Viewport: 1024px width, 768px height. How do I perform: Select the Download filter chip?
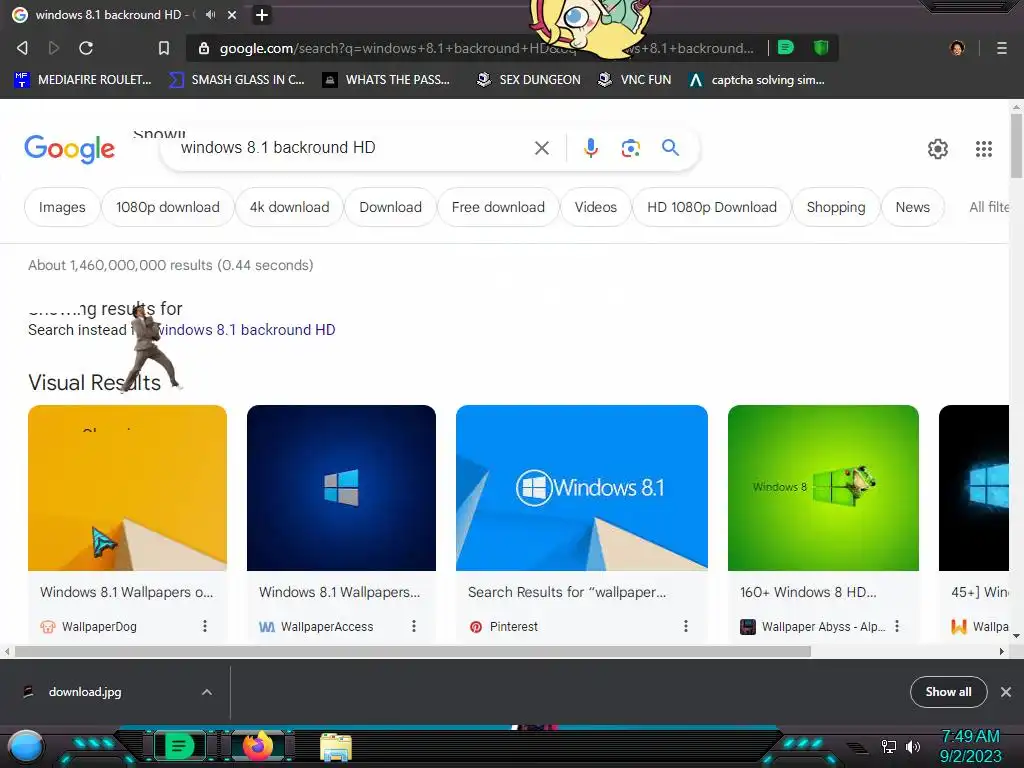click(391, 207)
